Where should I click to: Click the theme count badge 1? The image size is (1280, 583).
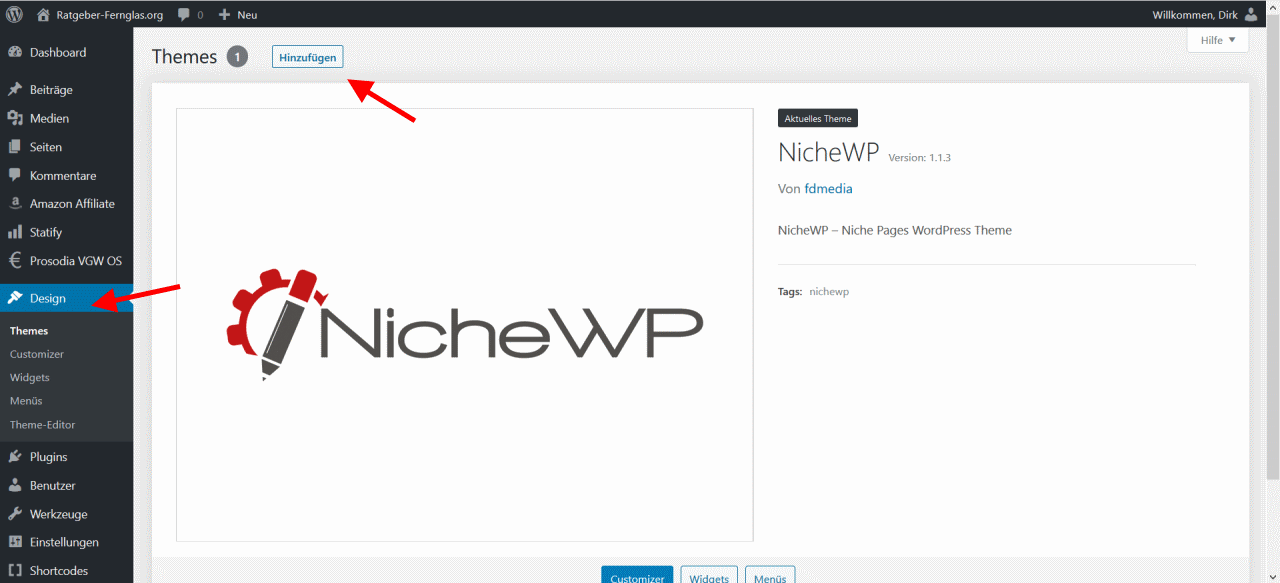(237, 57)
